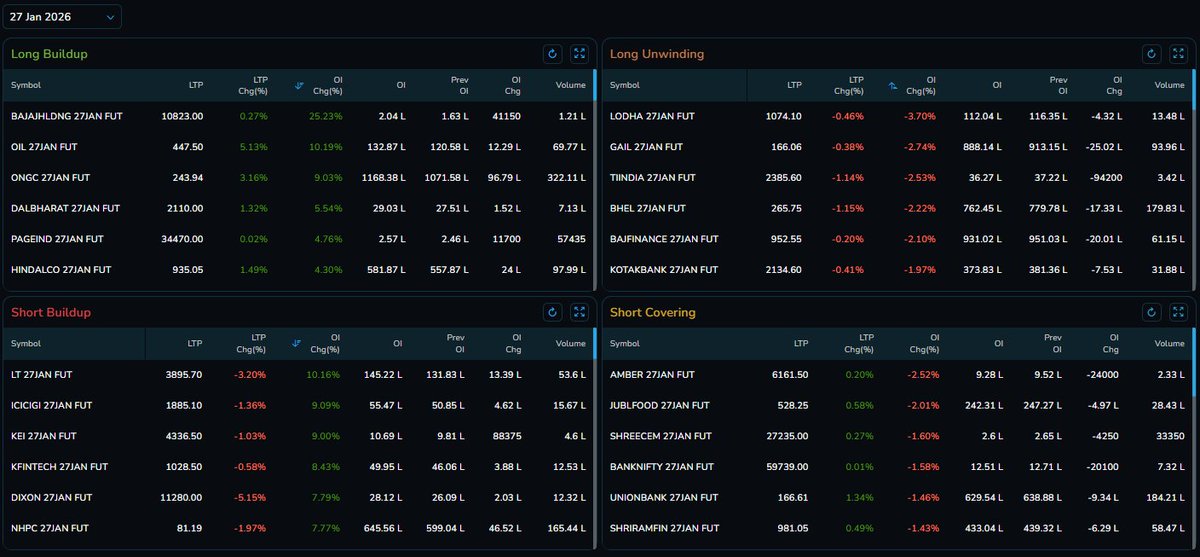
Task: Click the Short Buildup panel title
Action: pos(51,312)
